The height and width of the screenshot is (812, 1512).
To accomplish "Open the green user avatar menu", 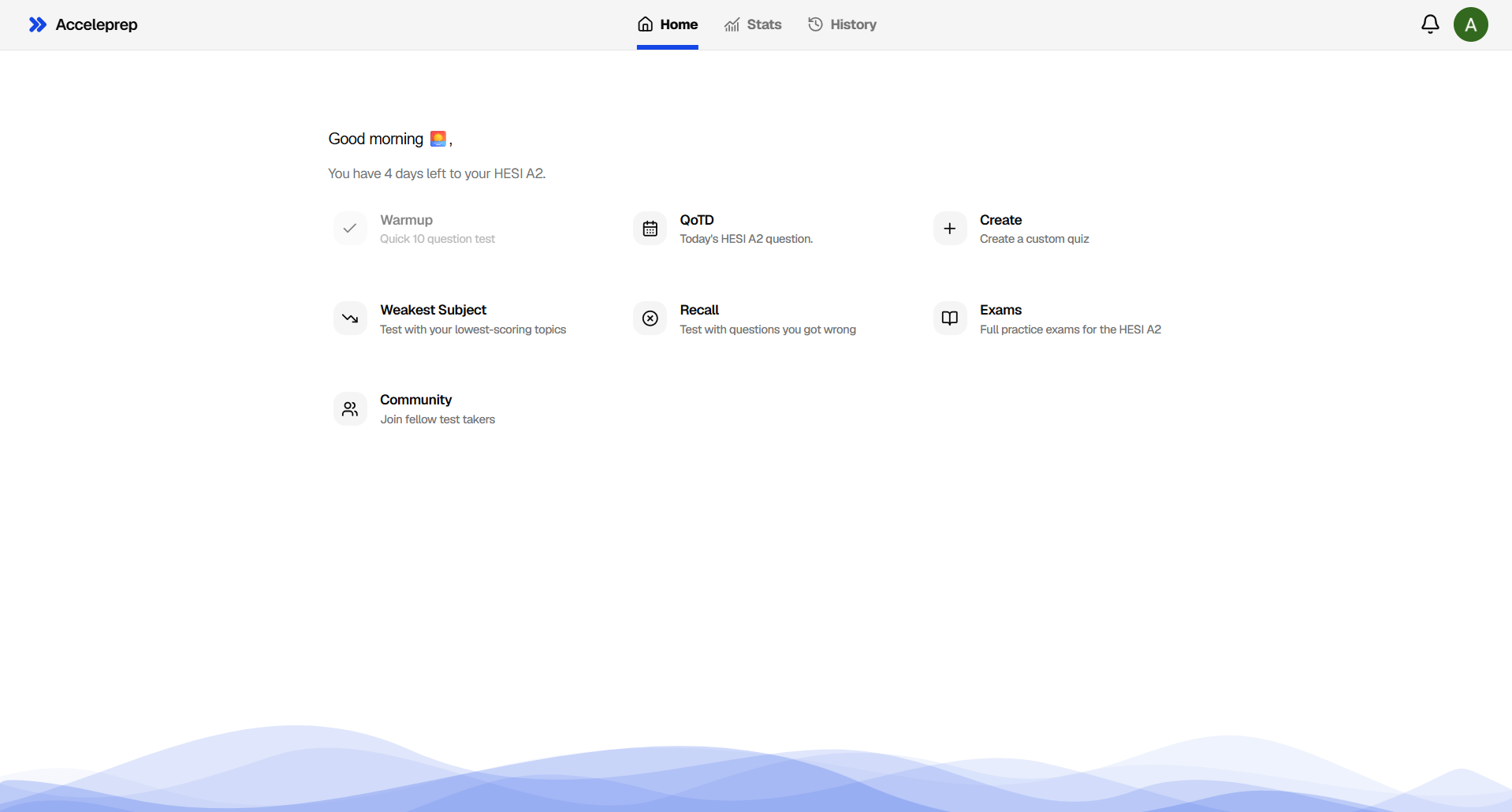I will (1470, 24).
